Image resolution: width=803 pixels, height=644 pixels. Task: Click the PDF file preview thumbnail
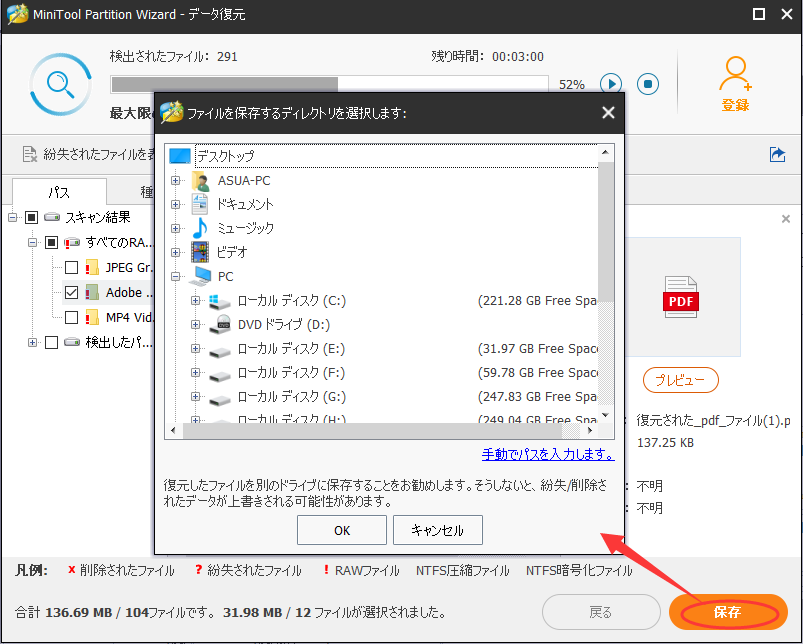point(681,297)
